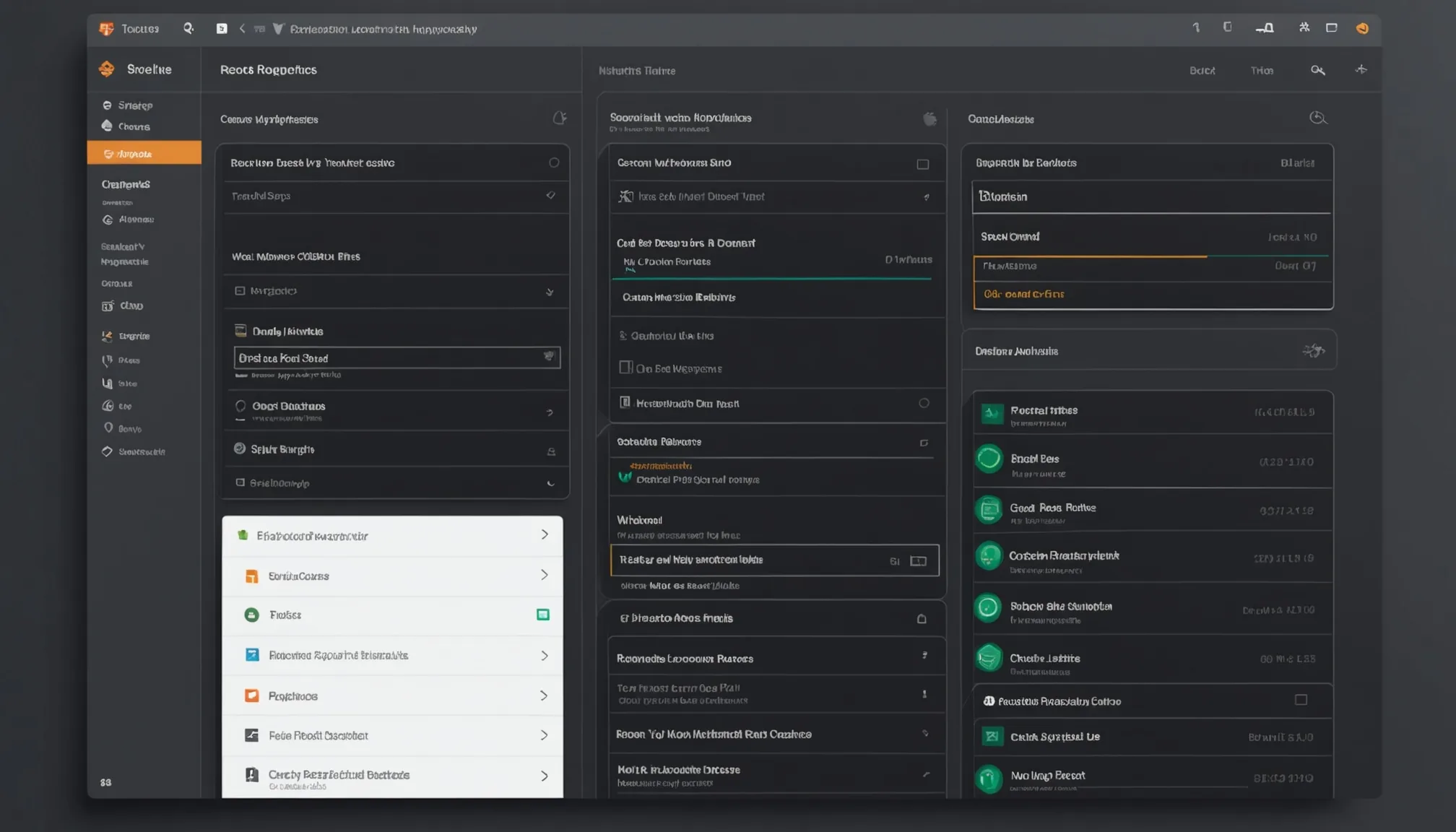Click the magnifier icon in the CanelAsziabs header
Screen dimensions: 1456x832
pyautogui.click(x=1318, y=118)
